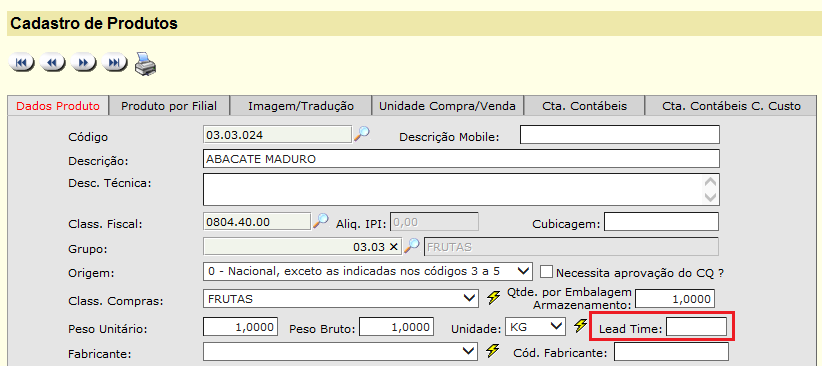Go to first record navigation button
822x366 pixels.
[21, 63]
